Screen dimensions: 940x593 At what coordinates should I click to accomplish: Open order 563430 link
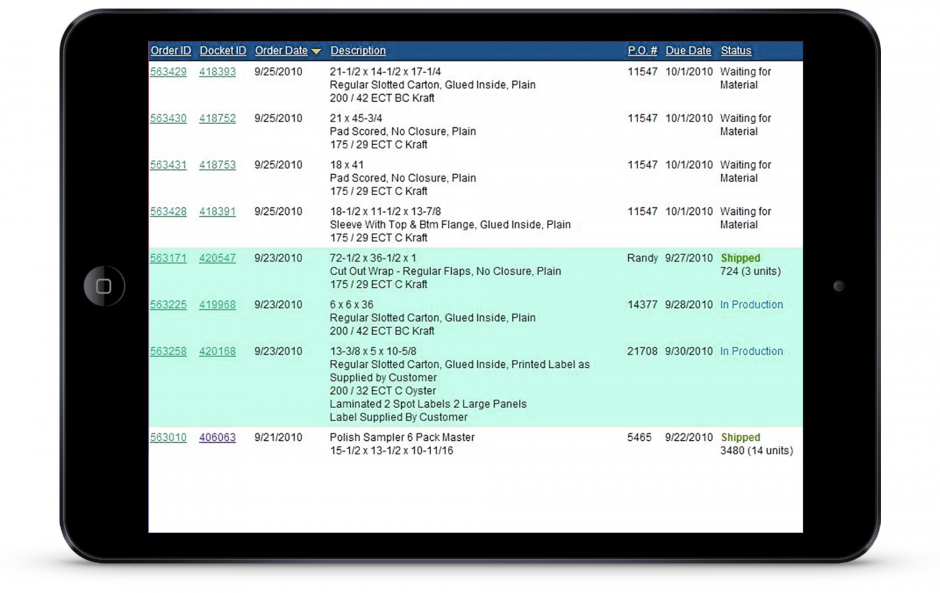(168, 118)
